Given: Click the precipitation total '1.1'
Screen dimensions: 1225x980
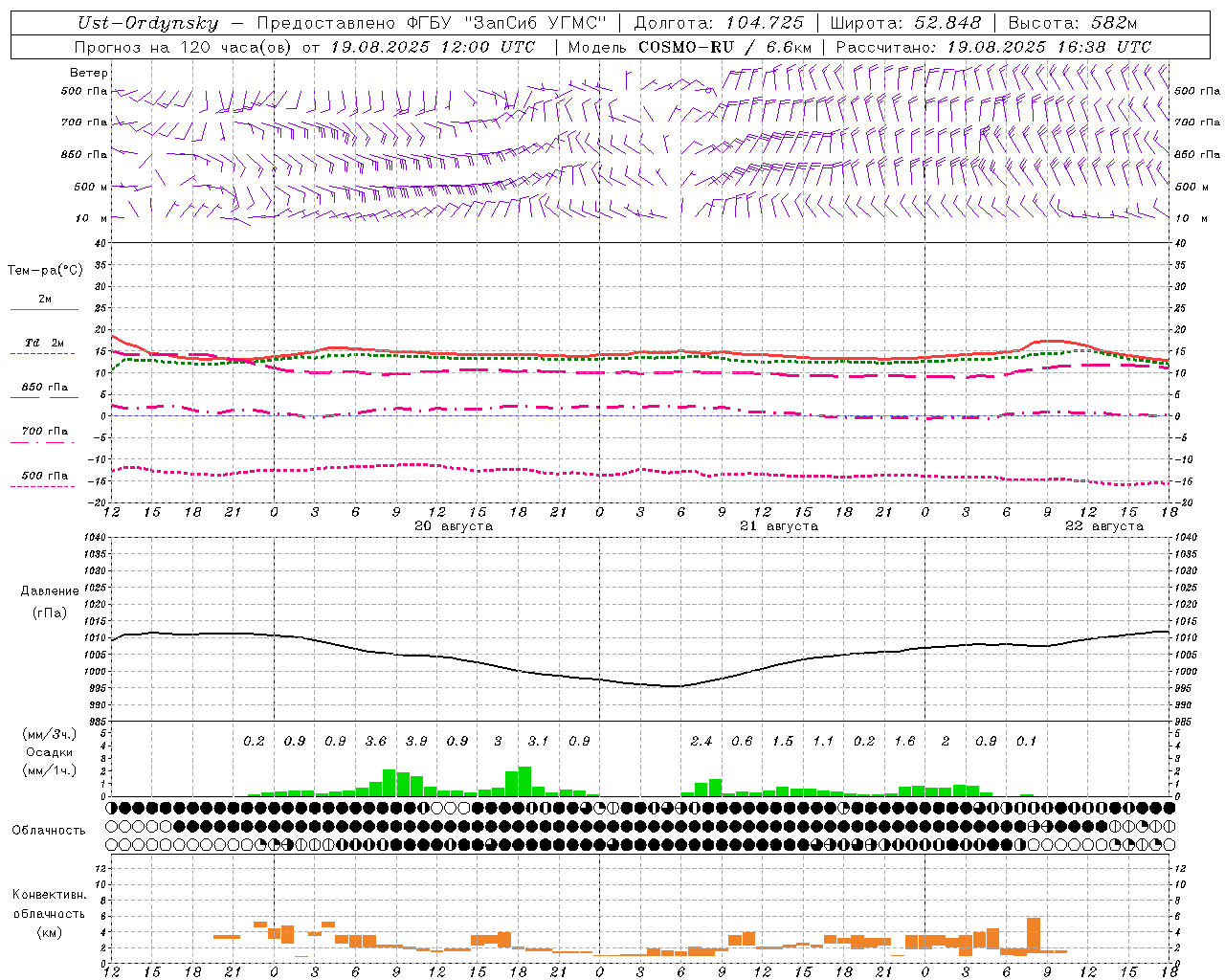Looking at the screenshot, I should point(823,741).
